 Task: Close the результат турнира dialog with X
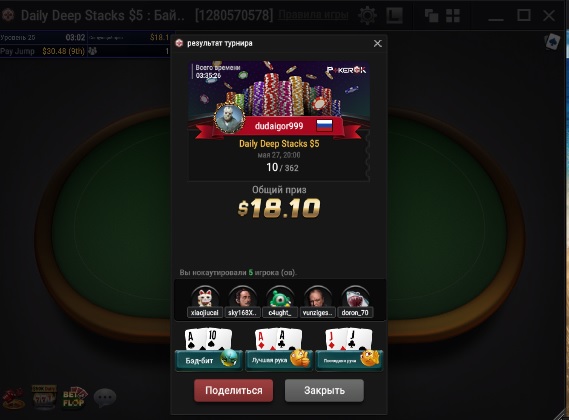tap(377, 44)
